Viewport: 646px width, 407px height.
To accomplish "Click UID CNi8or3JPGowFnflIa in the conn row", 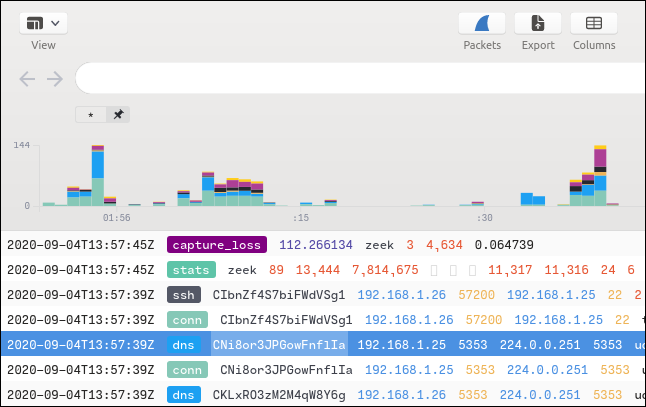I will (286, 370).
